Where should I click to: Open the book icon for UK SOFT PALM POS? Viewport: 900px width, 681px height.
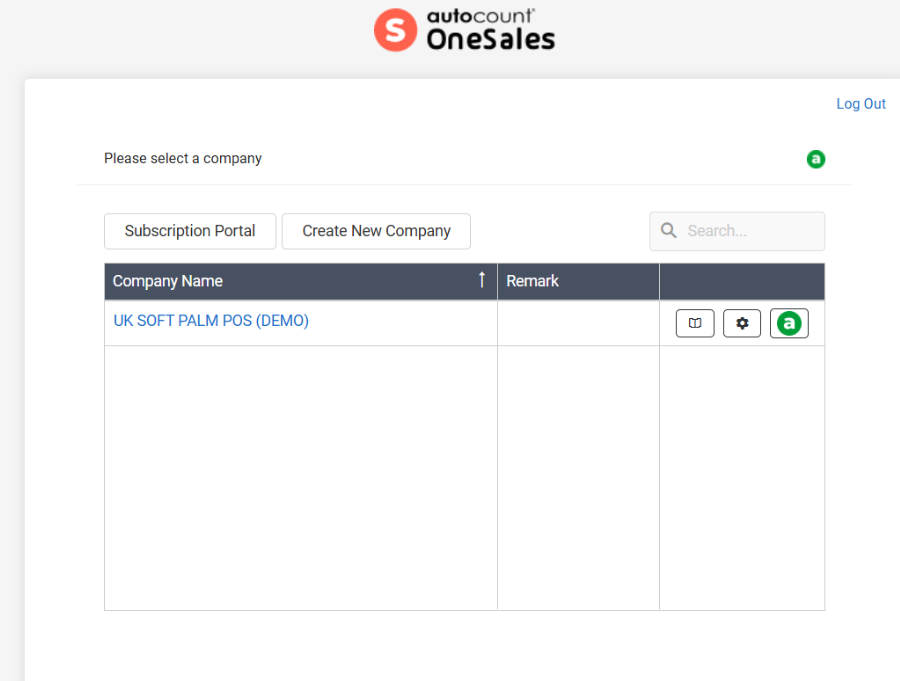tap(695, 323)
